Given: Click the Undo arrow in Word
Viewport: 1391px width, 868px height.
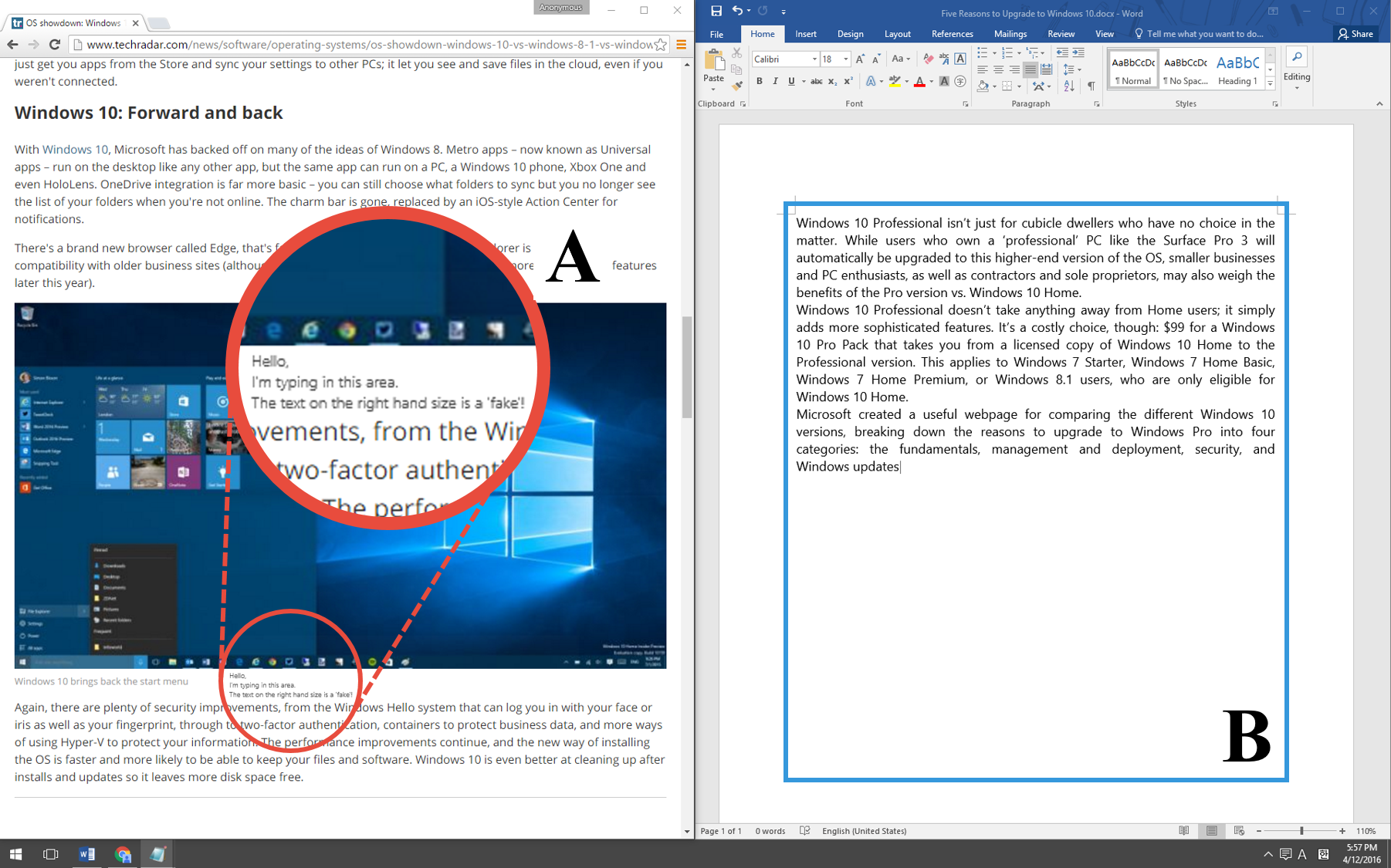Looking at the screenshot, I should tap(738, 11).
